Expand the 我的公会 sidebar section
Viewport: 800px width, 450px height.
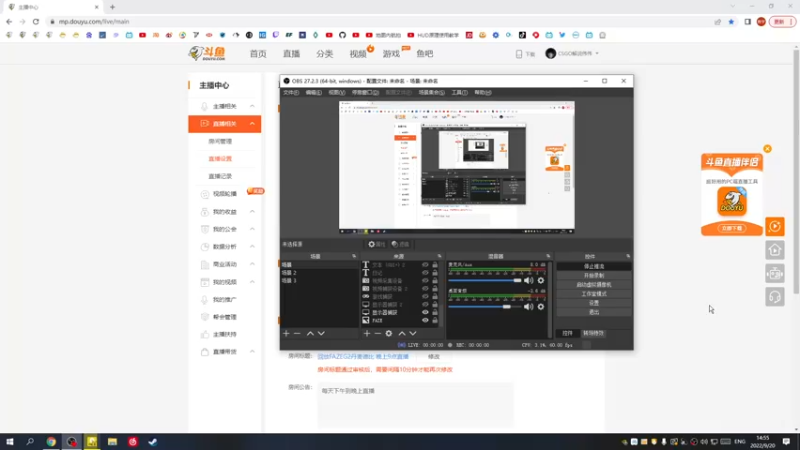[252, 229]
